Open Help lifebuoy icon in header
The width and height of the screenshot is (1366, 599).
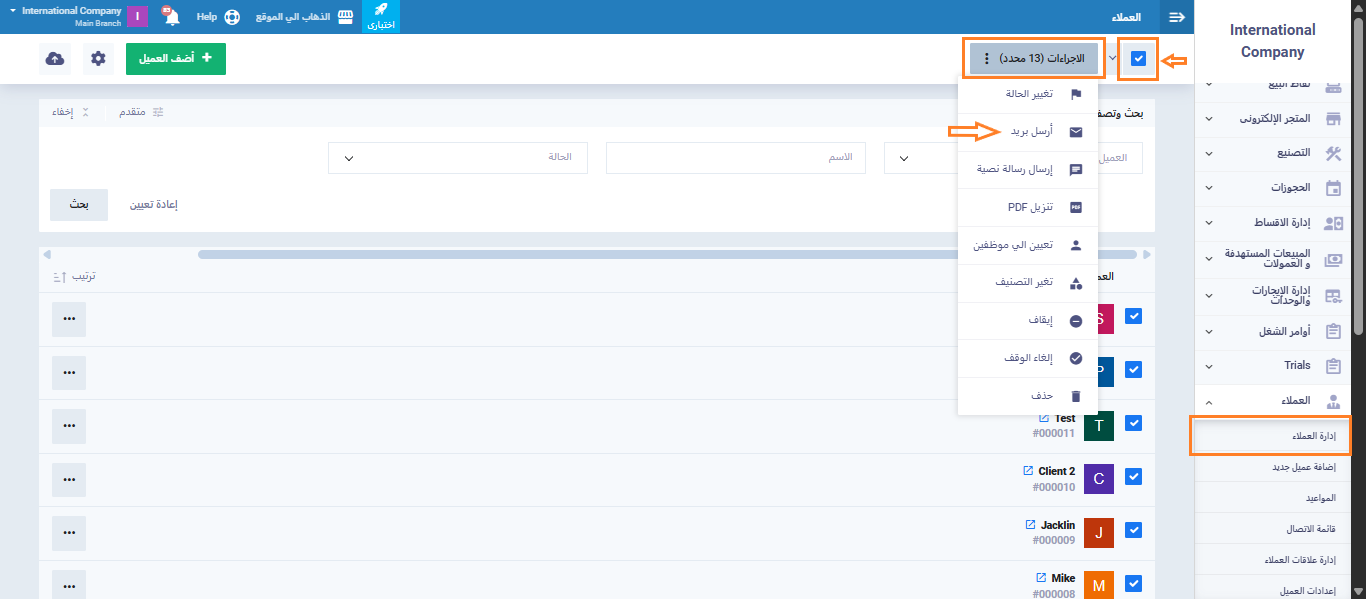pos(231,17)
